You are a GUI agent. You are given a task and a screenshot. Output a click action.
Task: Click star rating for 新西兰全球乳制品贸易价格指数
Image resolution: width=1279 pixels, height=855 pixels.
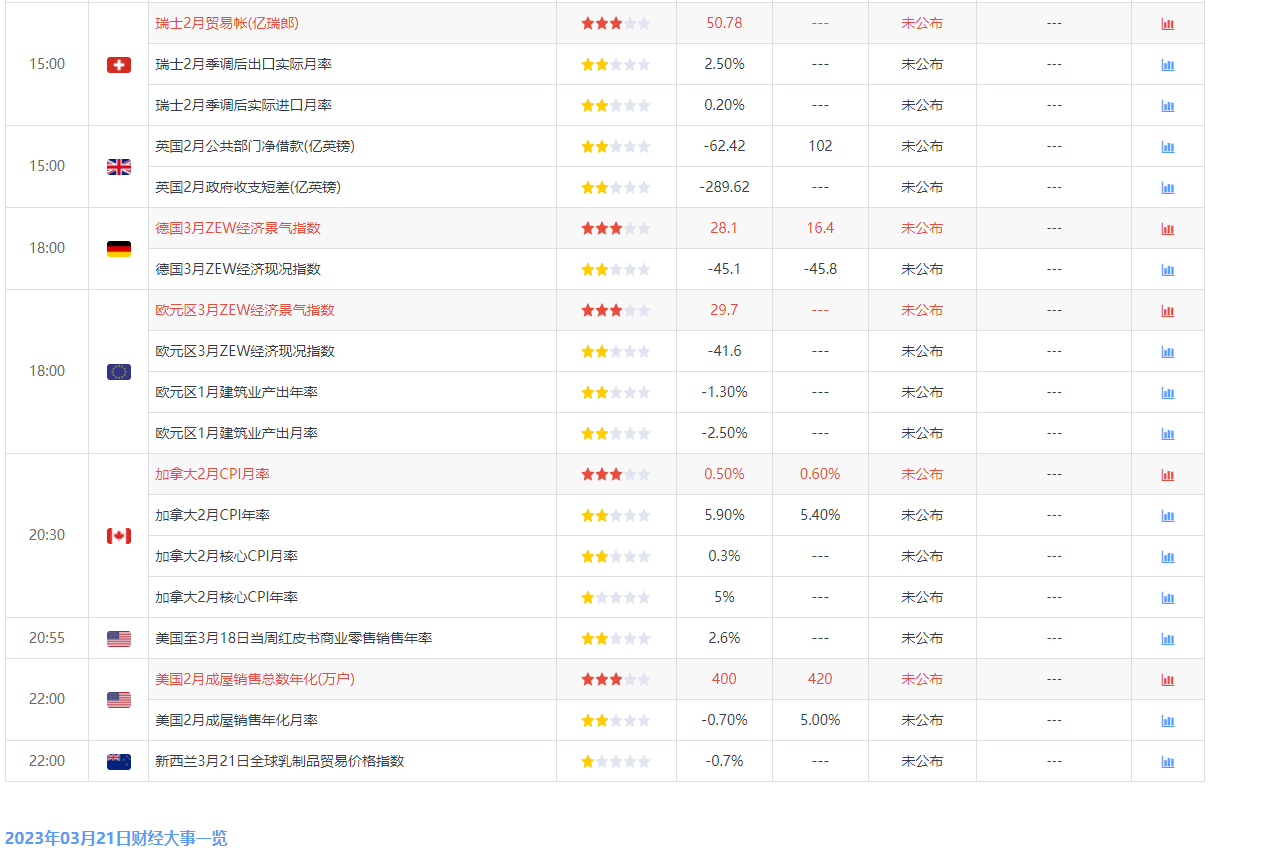(x=616, y=761)
